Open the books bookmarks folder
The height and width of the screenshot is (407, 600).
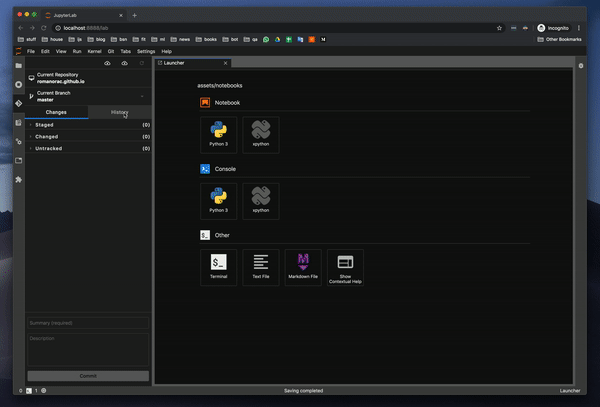pos(206,39)
